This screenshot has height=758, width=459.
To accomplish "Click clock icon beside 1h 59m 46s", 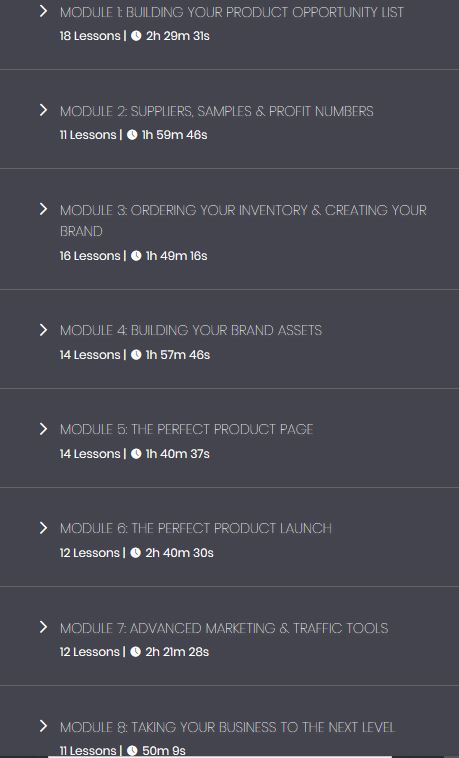I will point(132,135).
